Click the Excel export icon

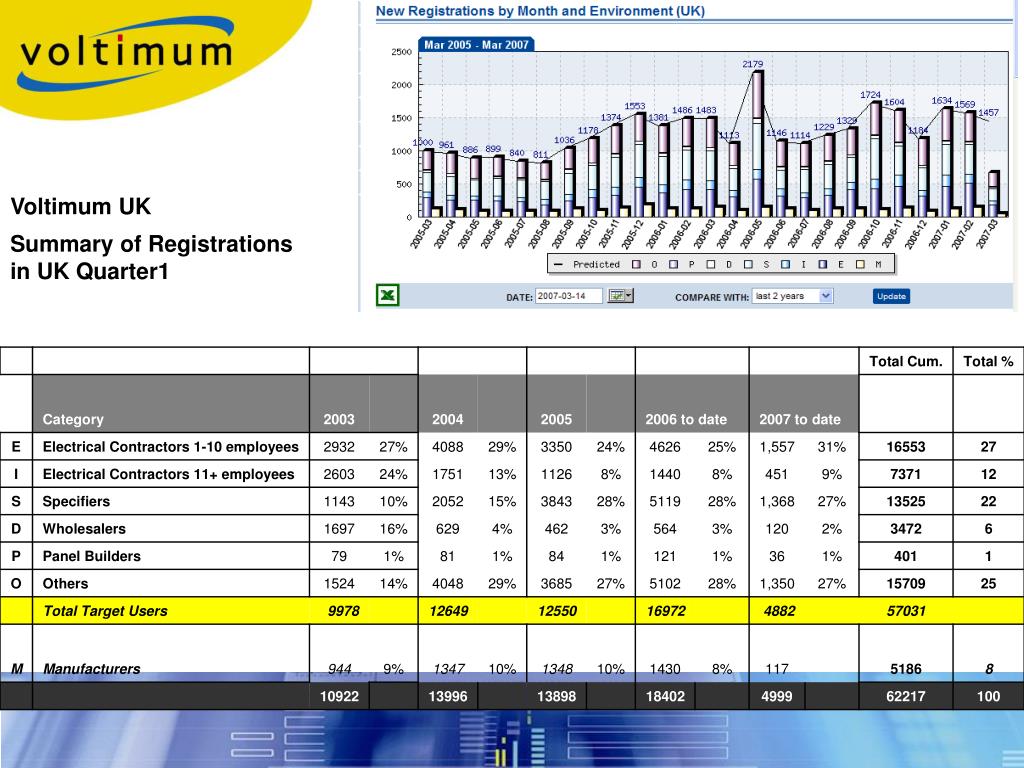[x=387, y=295]
